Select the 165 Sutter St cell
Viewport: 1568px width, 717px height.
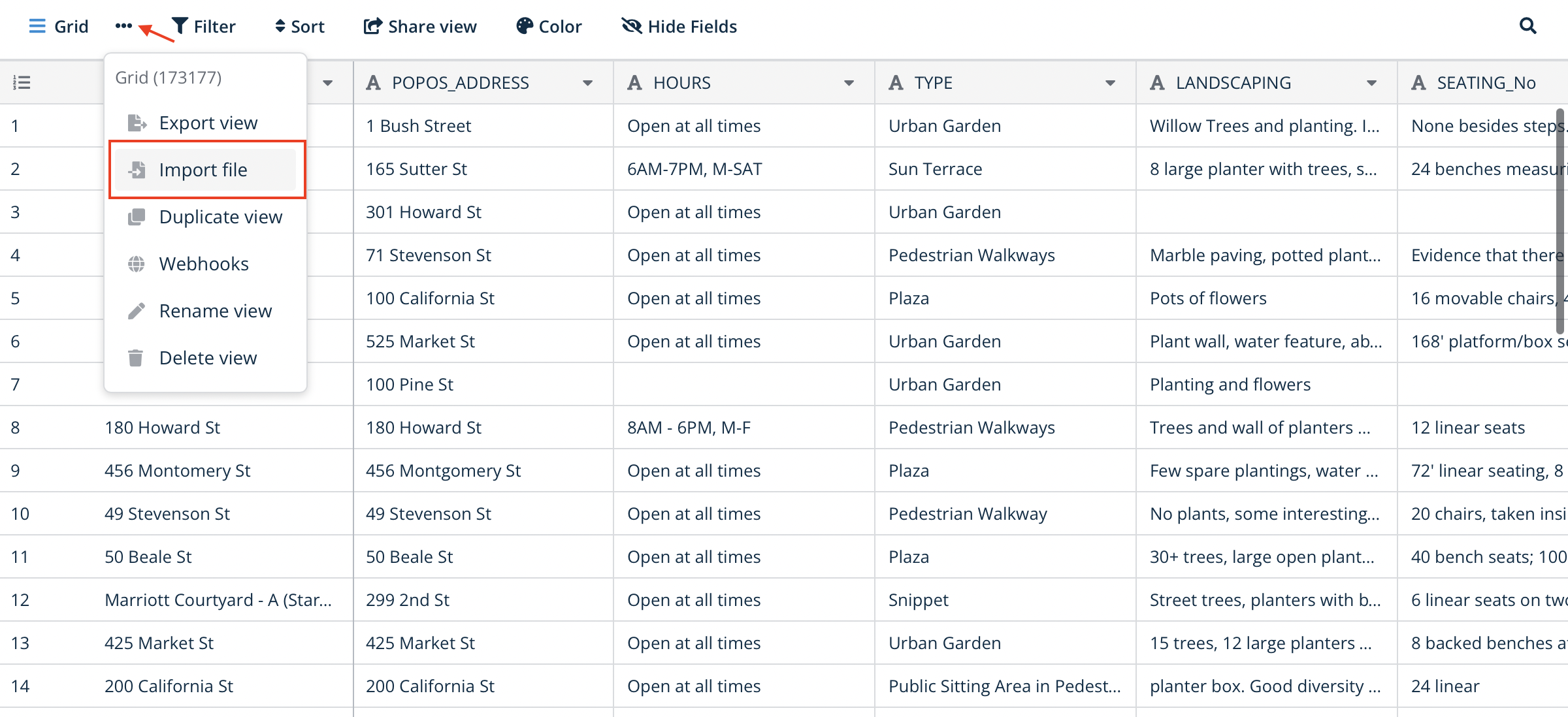tap(416, 169)
